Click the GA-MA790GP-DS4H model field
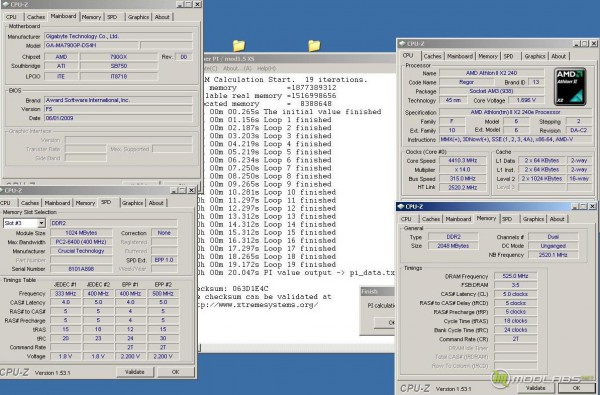This screenshot has width=600, height=395. tap(91, 46)
